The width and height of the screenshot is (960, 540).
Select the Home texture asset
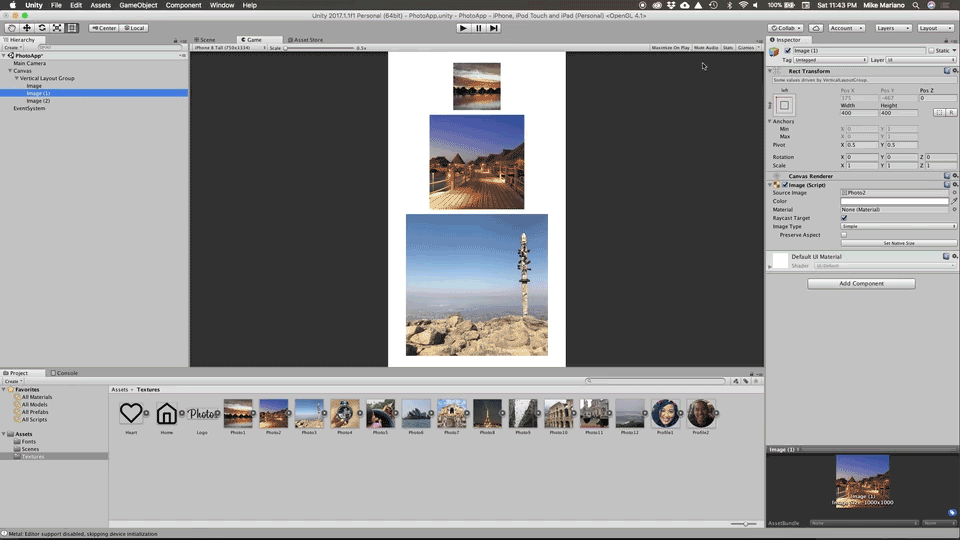167,416
